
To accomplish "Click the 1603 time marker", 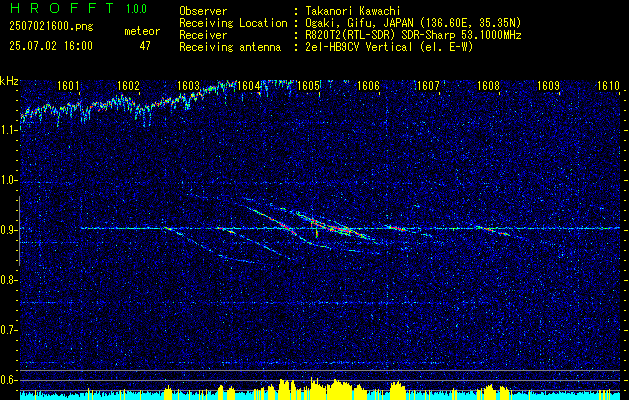I will [x=188, y=86].
